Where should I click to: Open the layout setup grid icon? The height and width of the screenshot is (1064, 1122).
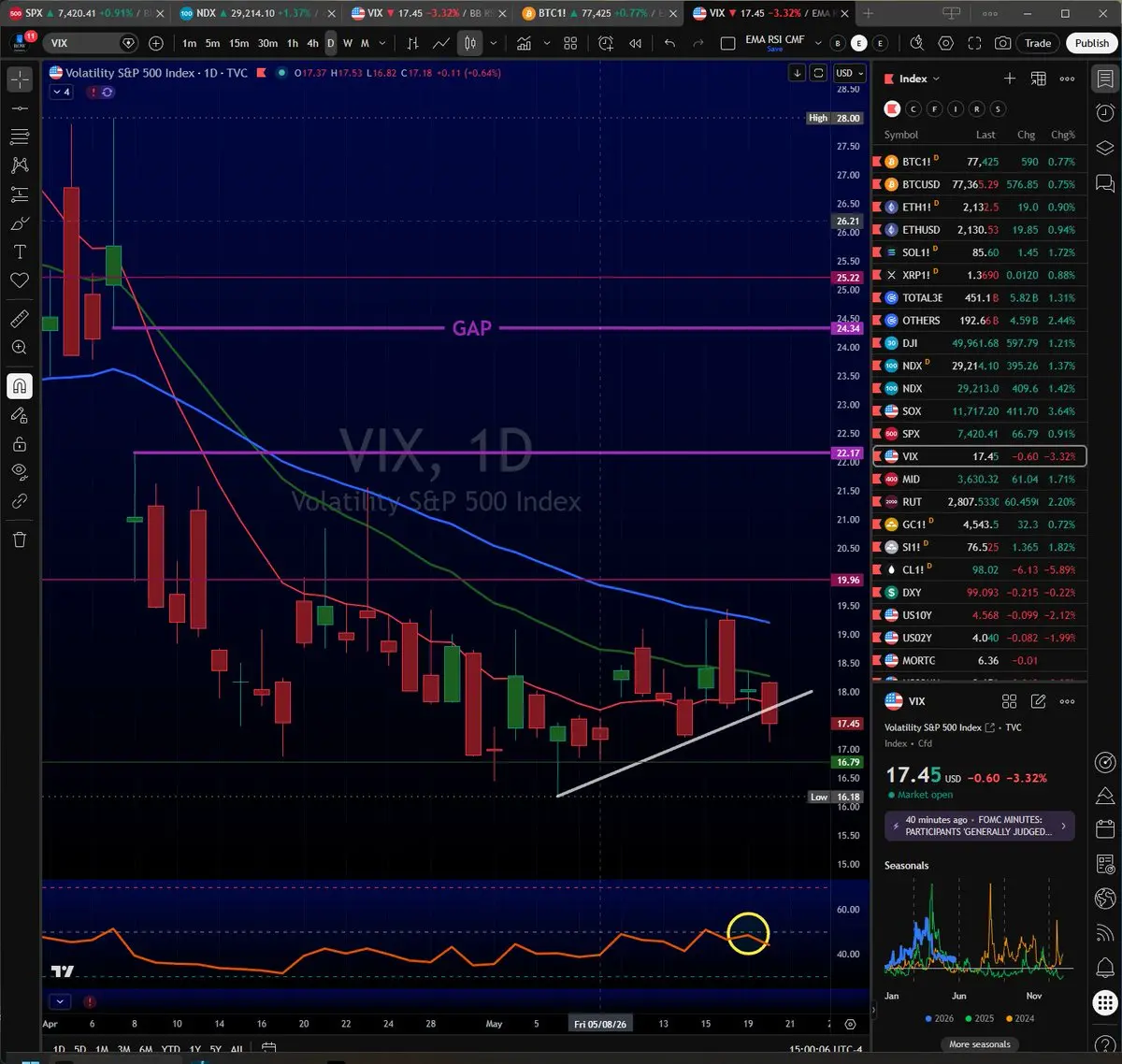570,43
